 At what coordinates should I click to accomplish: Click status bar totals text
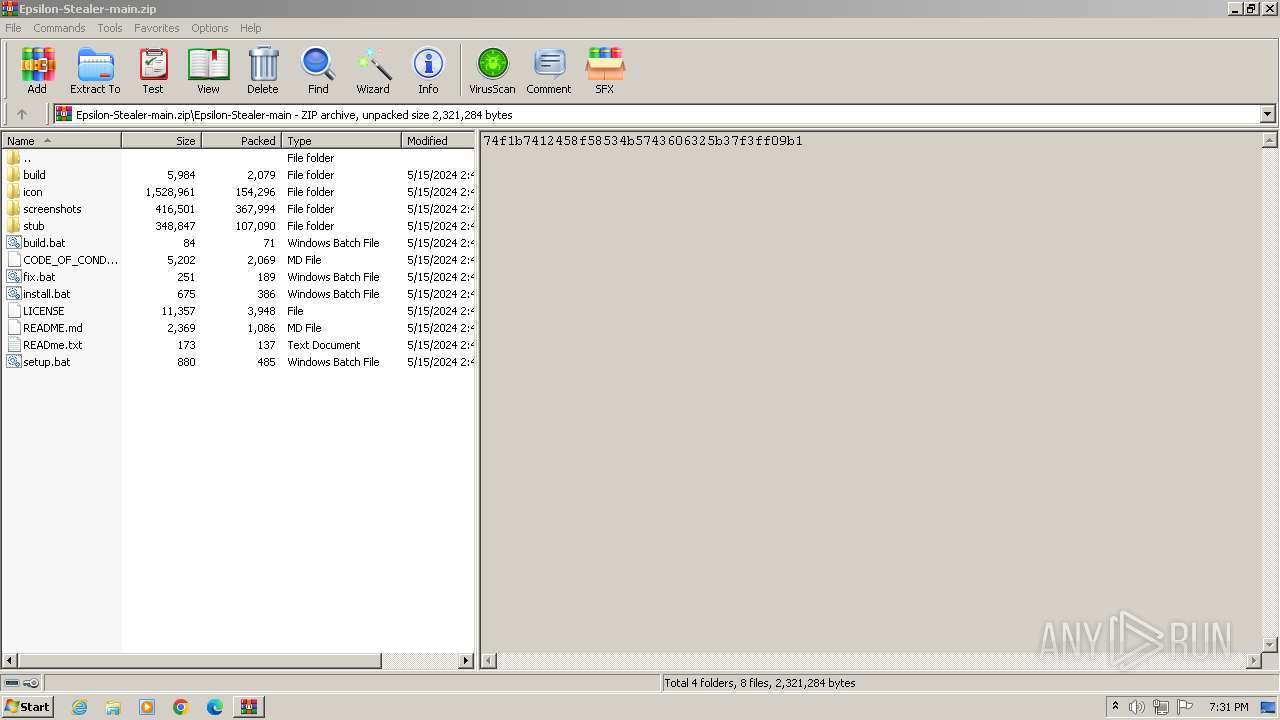pyautogui.click(x=760, y=683)
